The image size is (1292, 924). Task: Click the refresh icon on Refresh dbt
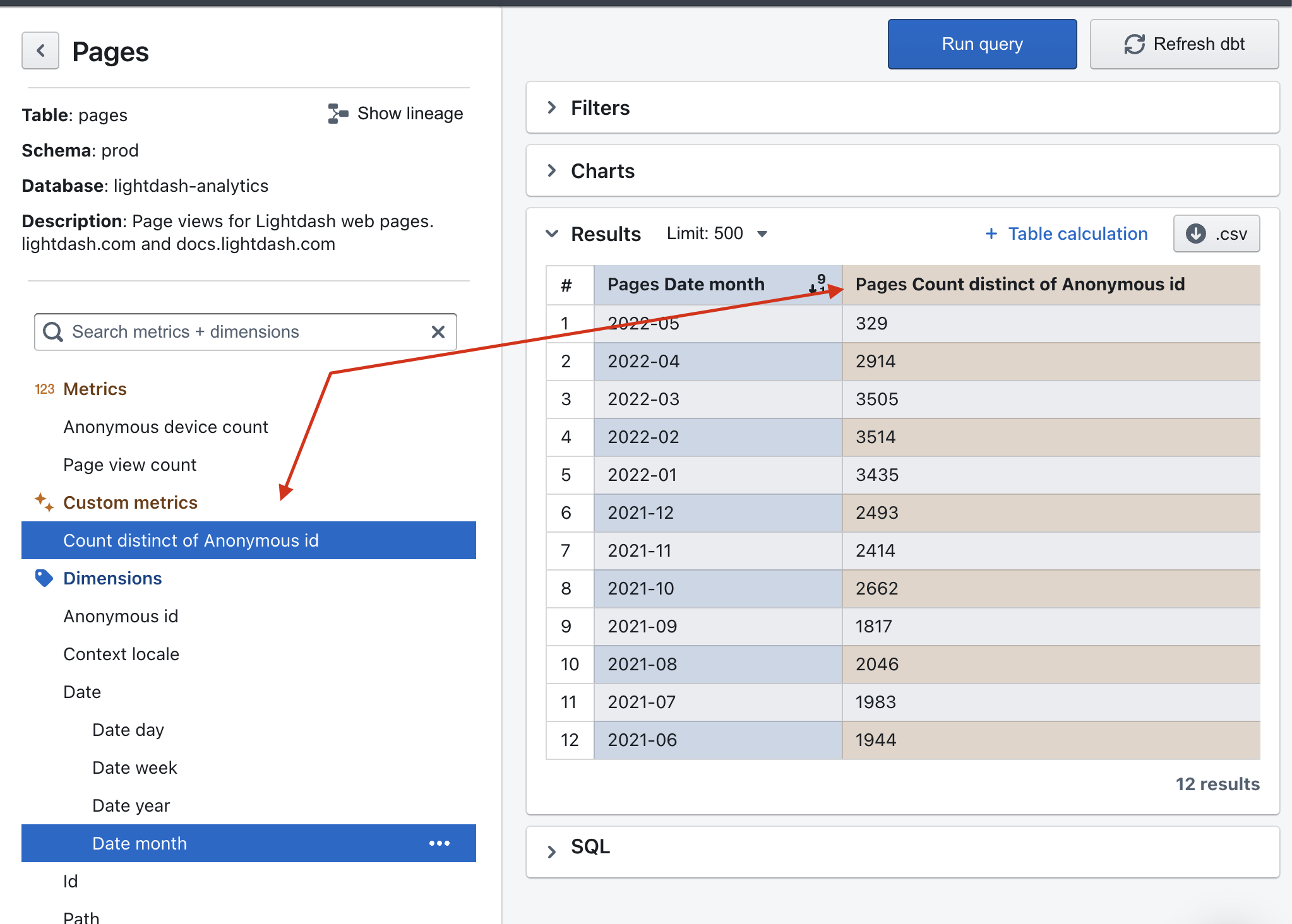pos(1134,44)
